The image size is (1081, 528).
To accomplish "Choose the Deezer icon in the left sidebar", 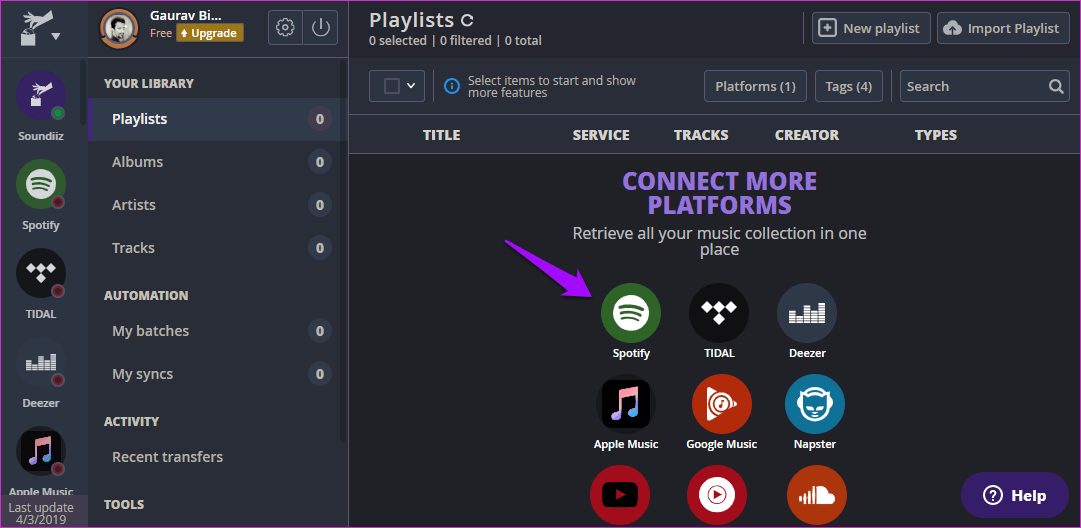I will tap(41, 362).
